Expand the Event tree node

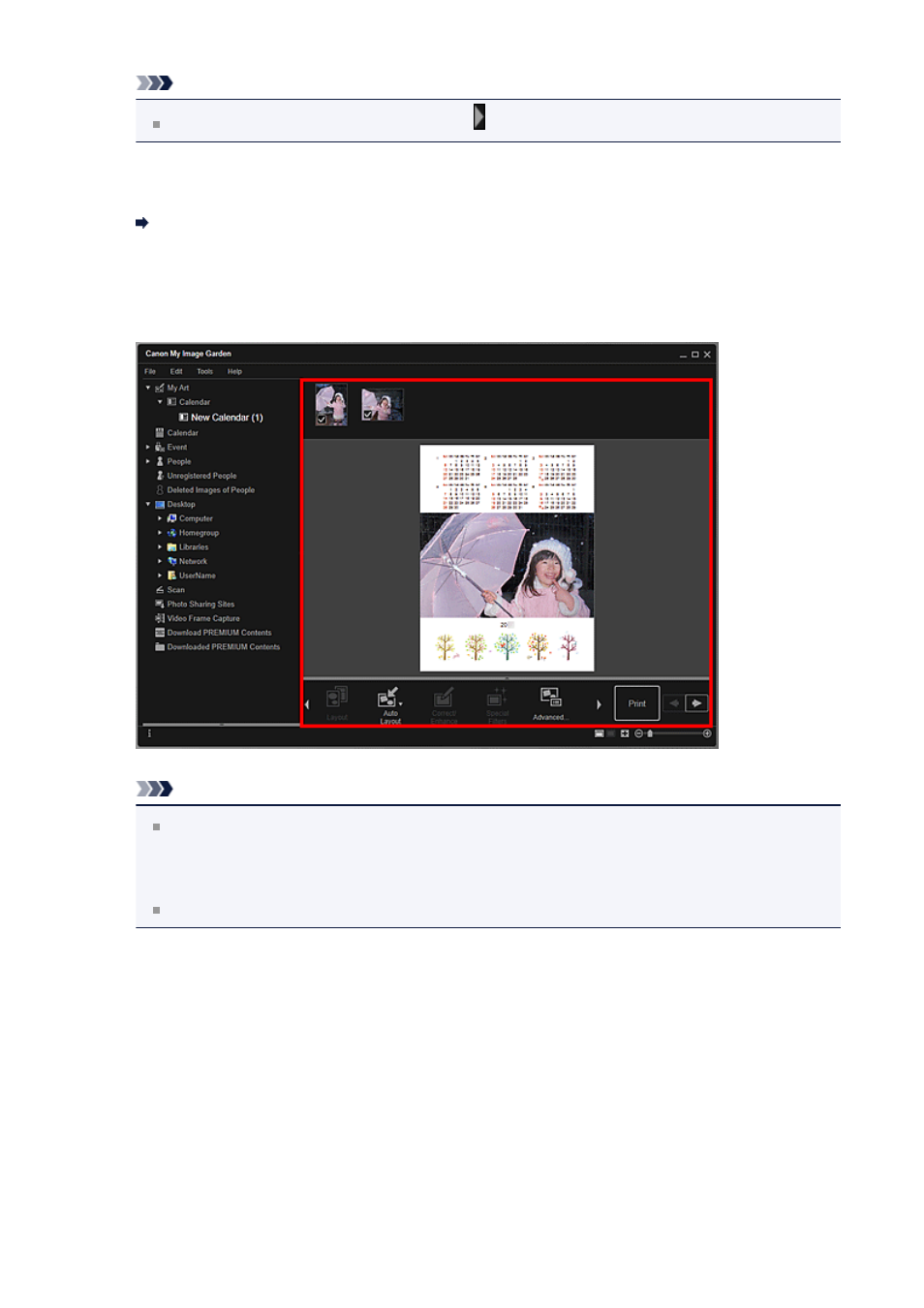[x=148, y=448]
